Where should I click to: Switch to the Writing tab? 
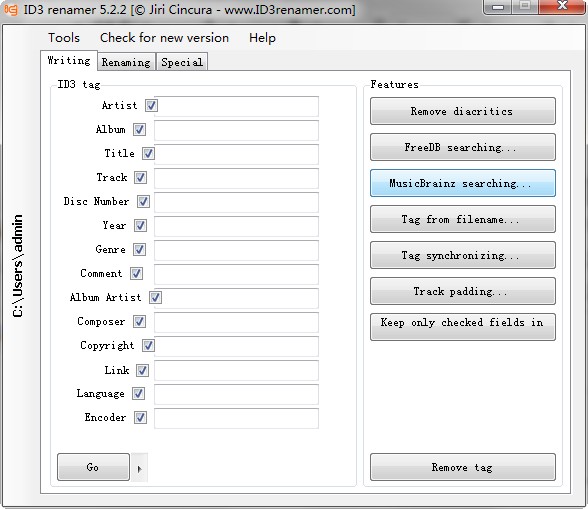(x=69, y=61)
